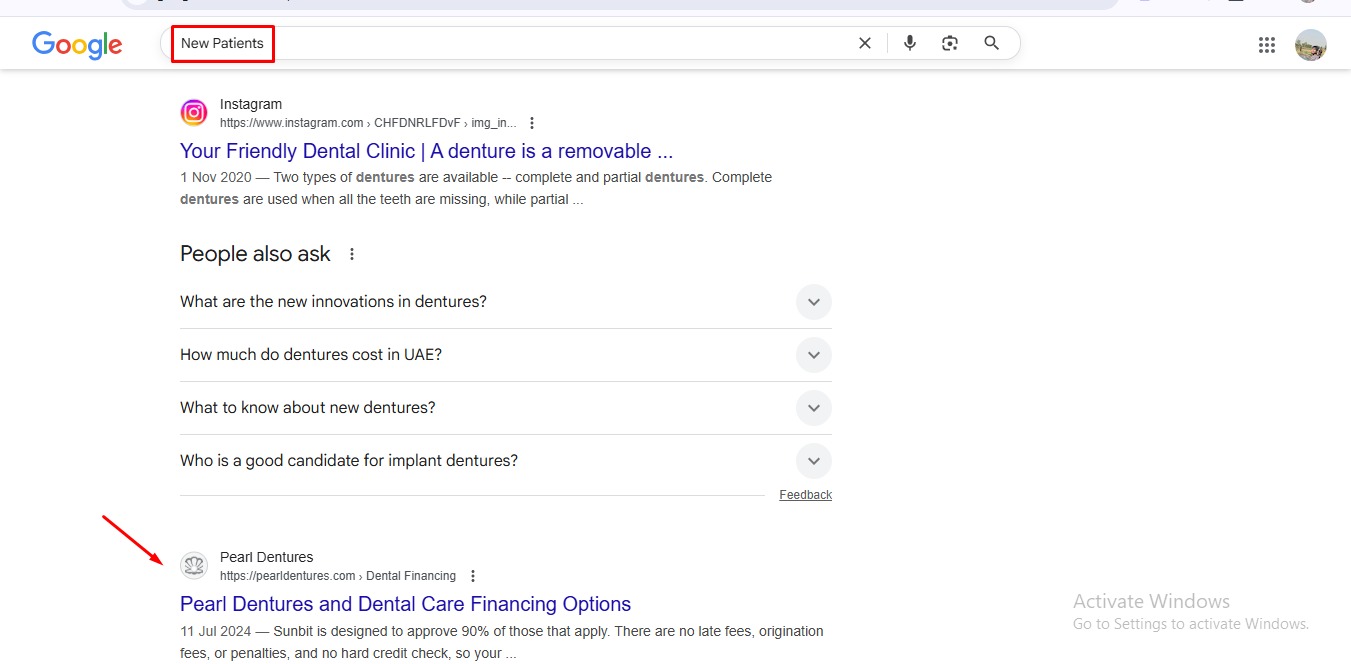The width and height of the screenshot is (1351, 664).
Task: Click the magnifying glass search button
Action: coord(991,43)
